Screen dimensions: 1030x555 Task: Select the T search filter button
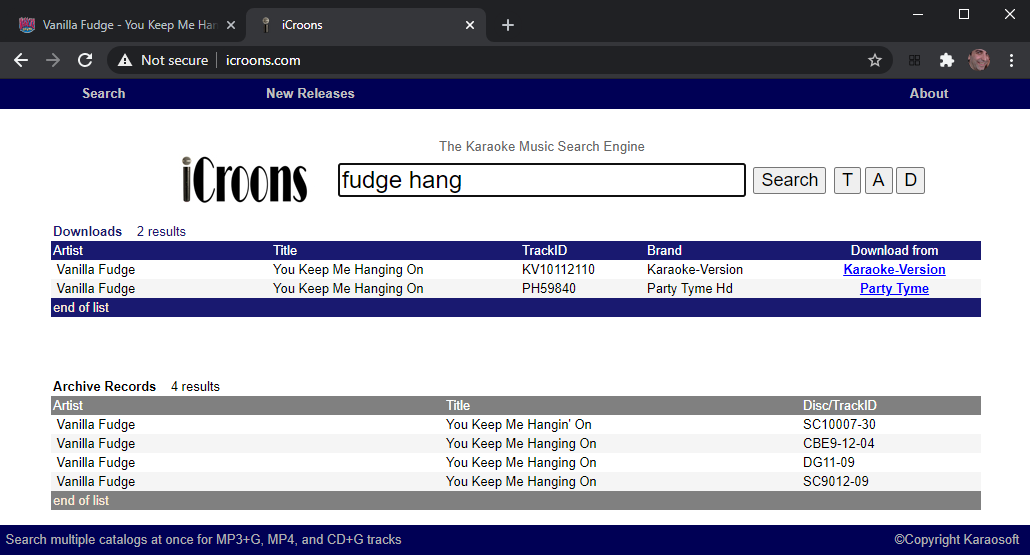coord(847,180)
